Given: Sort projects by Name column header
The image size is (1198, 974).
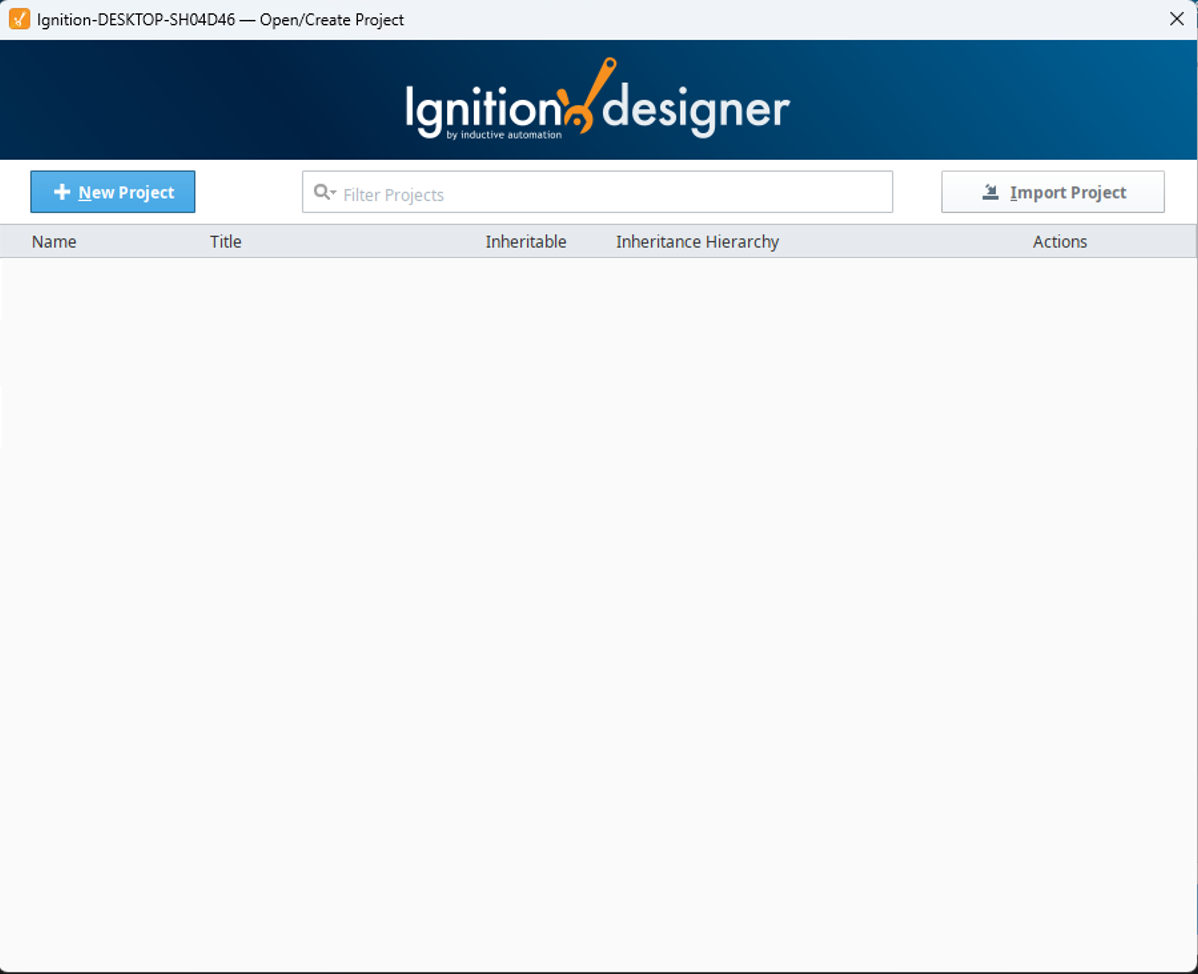Looking at the screenshot, I should point(54,241).
